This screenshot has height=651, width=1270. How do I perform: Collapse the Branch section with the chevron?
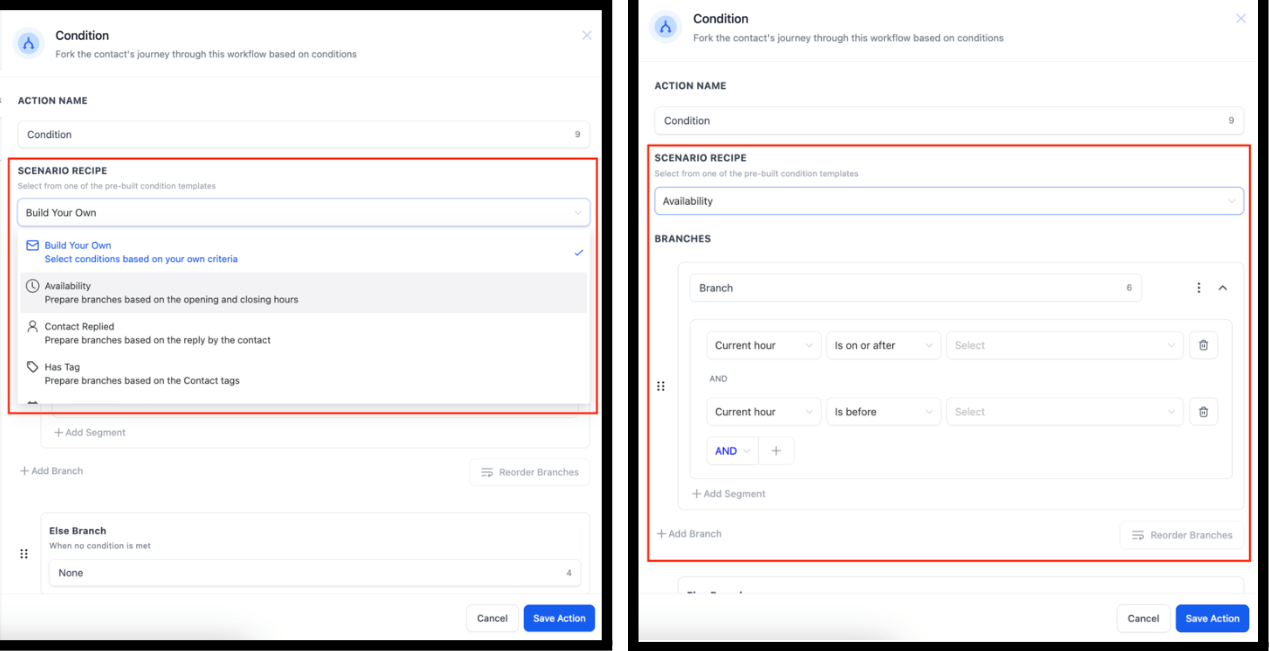(1222, 288)
